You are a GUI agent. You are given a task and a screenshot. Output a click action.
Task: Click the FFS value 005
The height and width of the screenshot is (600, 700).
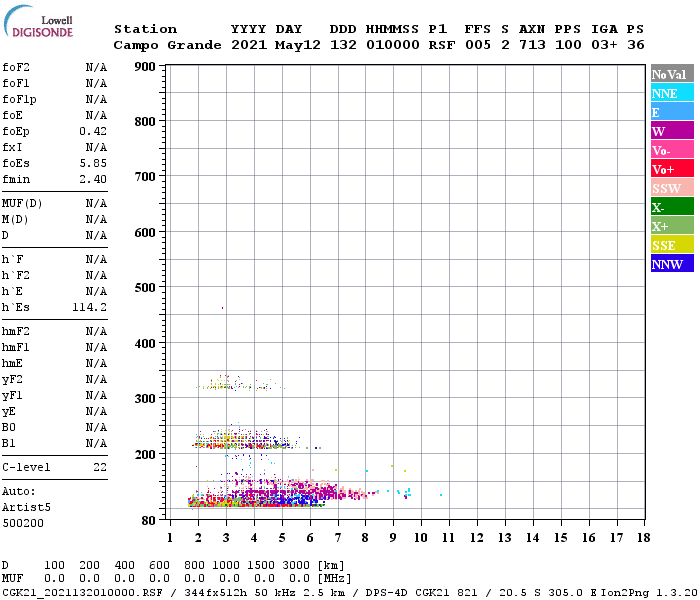tap(478, 45)
